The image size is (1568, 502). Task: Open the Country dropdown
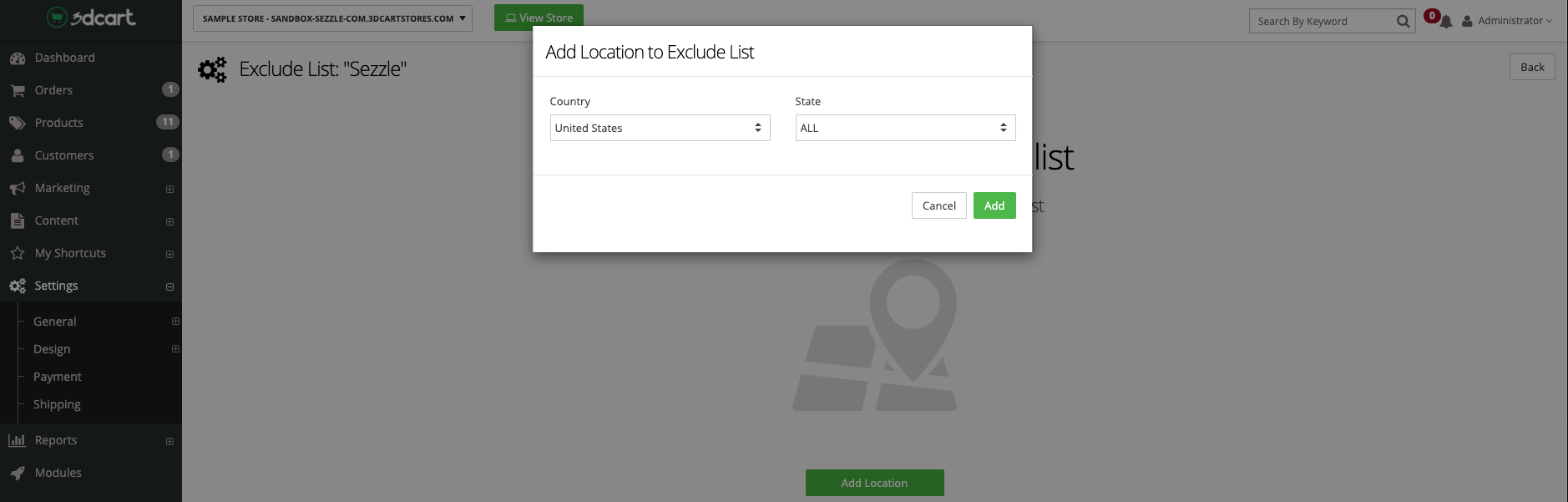pos(660,128)
